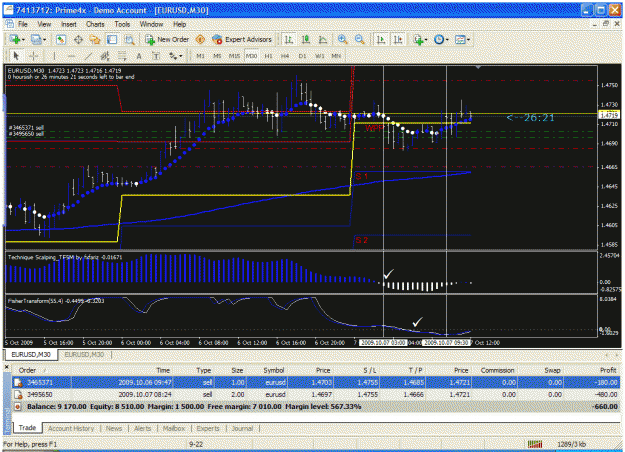Switch chart to line chart
The image size is (625, 452).
click(323, 39)
